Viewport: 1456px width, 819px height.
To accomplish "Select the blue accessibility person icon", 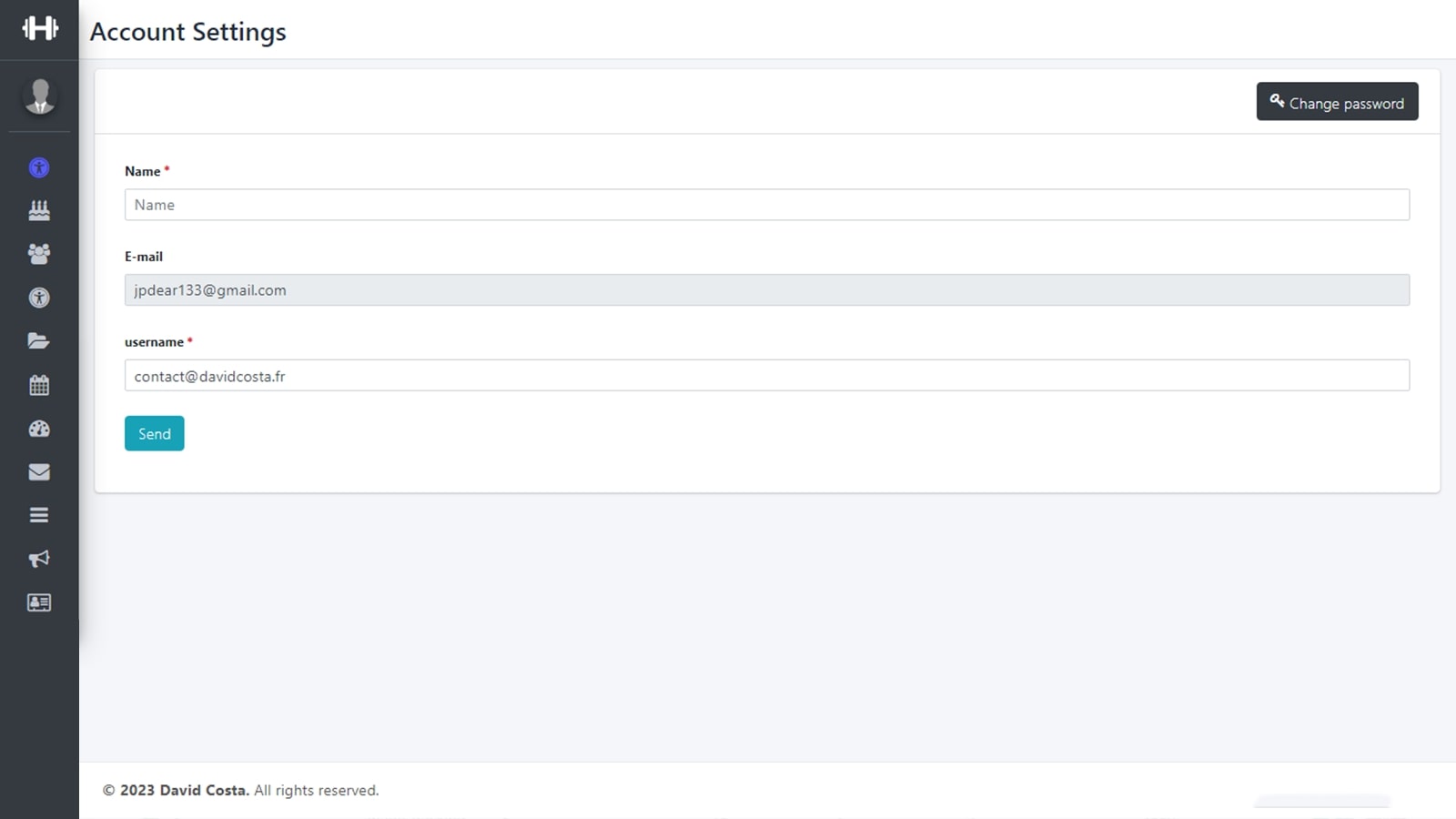I will 39,167.
